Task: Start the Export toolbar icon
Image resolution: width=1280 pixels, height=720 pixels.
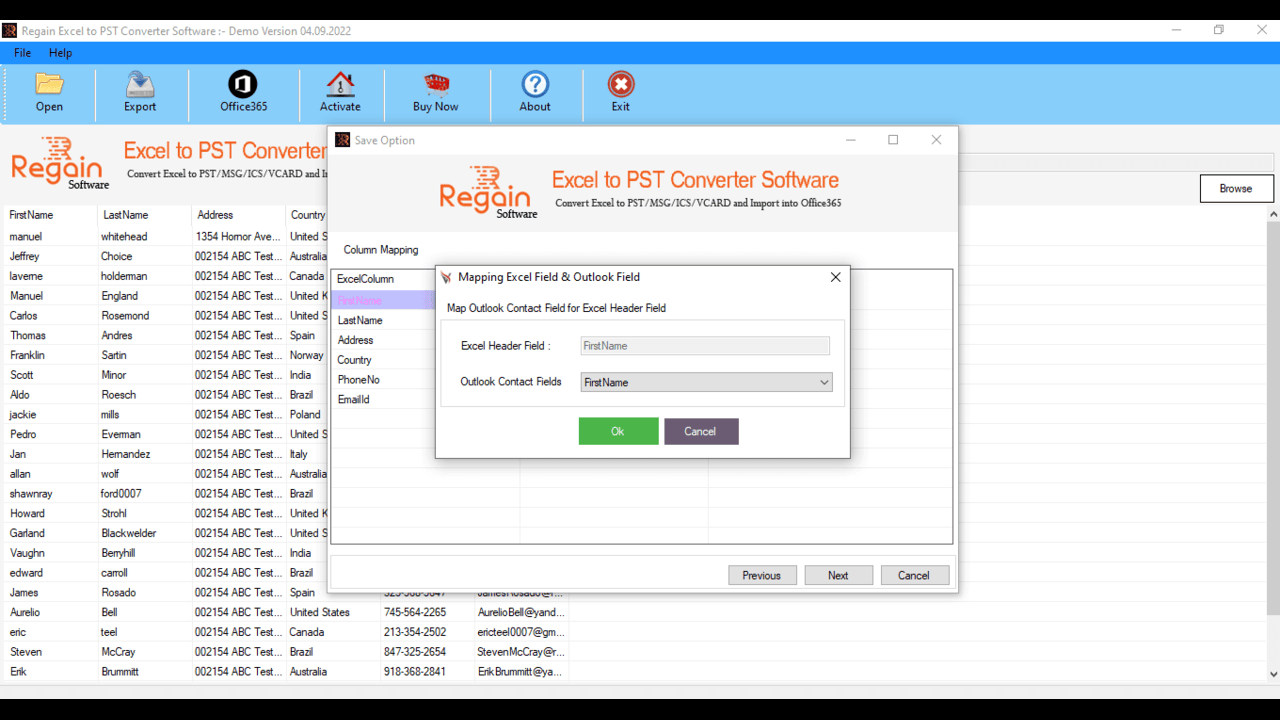Action: [x=140, y=93]
